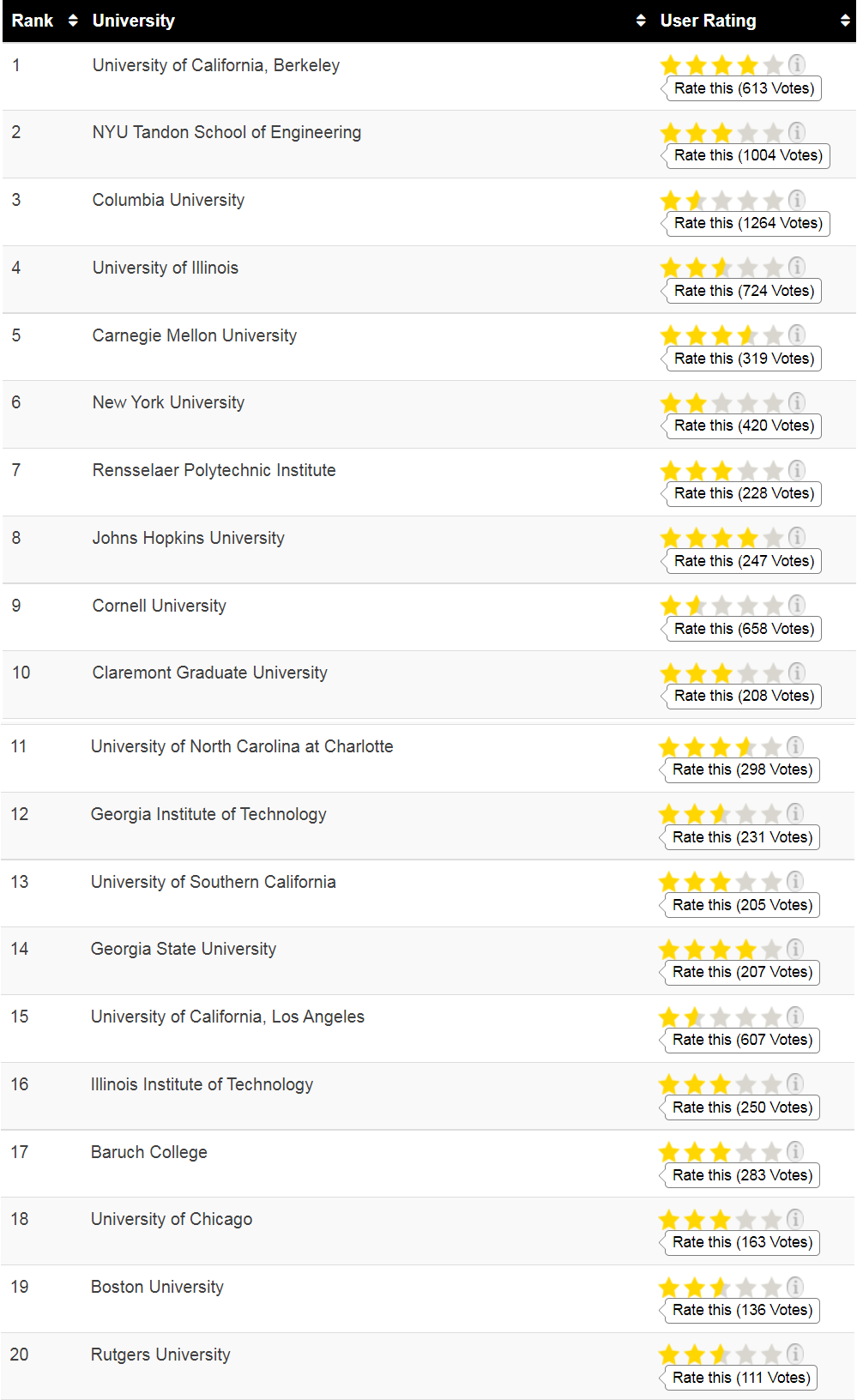Screen dimensions: 857x1400
Task: Rate University of Chicago four stars
Action: [x=746, y=1219]
